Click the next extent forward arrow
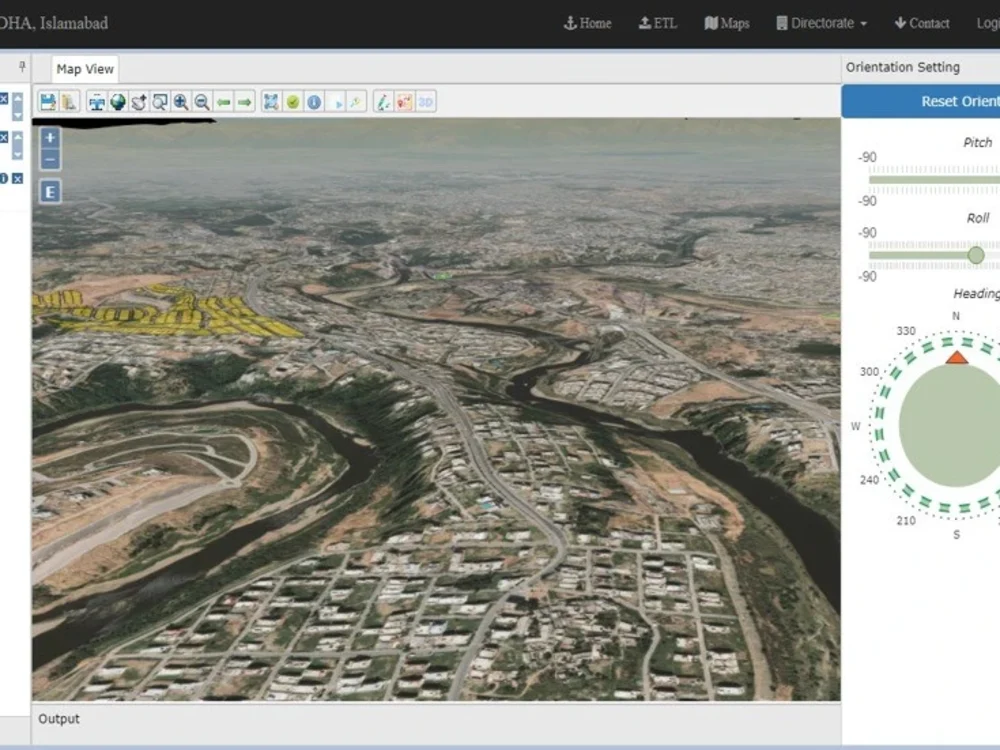 pos(243,101)
